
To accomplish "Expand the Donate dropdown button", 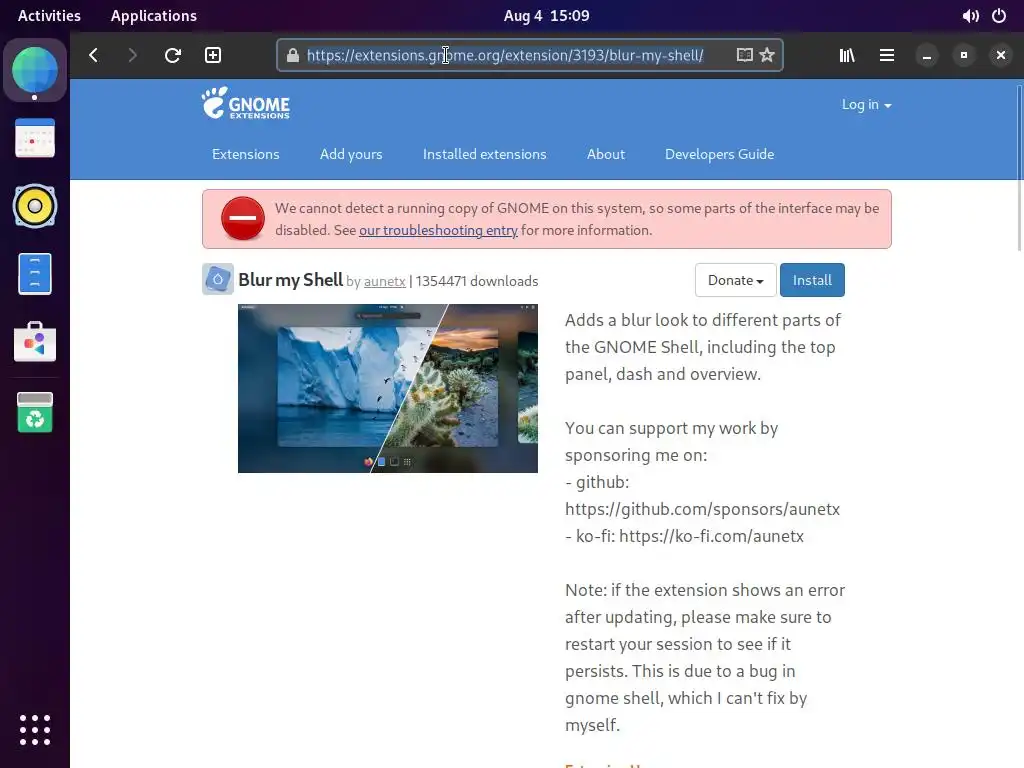I will point(735,280).
